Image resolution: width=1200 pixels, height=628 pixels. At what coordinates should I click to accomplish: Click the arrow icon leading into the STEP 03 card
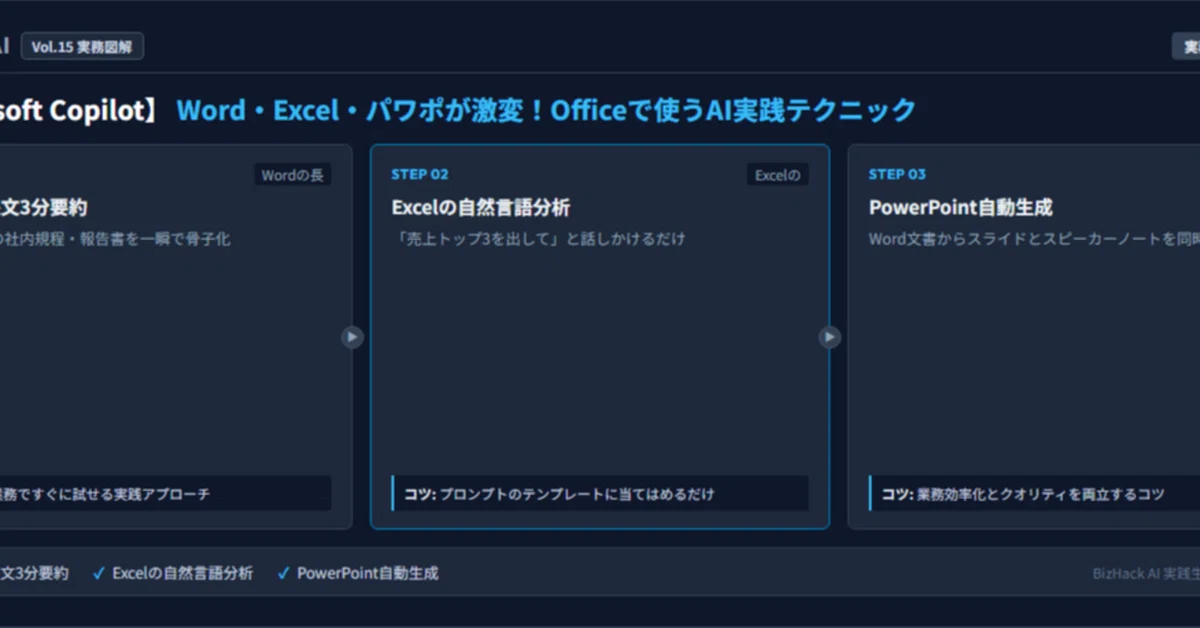pos(830,337)
